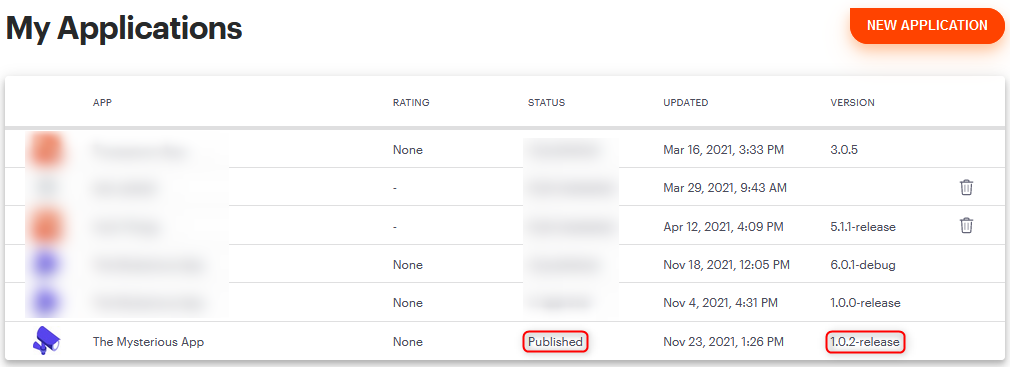Click the Published status of The Mysterious App
This screenshot has width=1010, height=367.
pyautogui.click(x=555, y=342)
